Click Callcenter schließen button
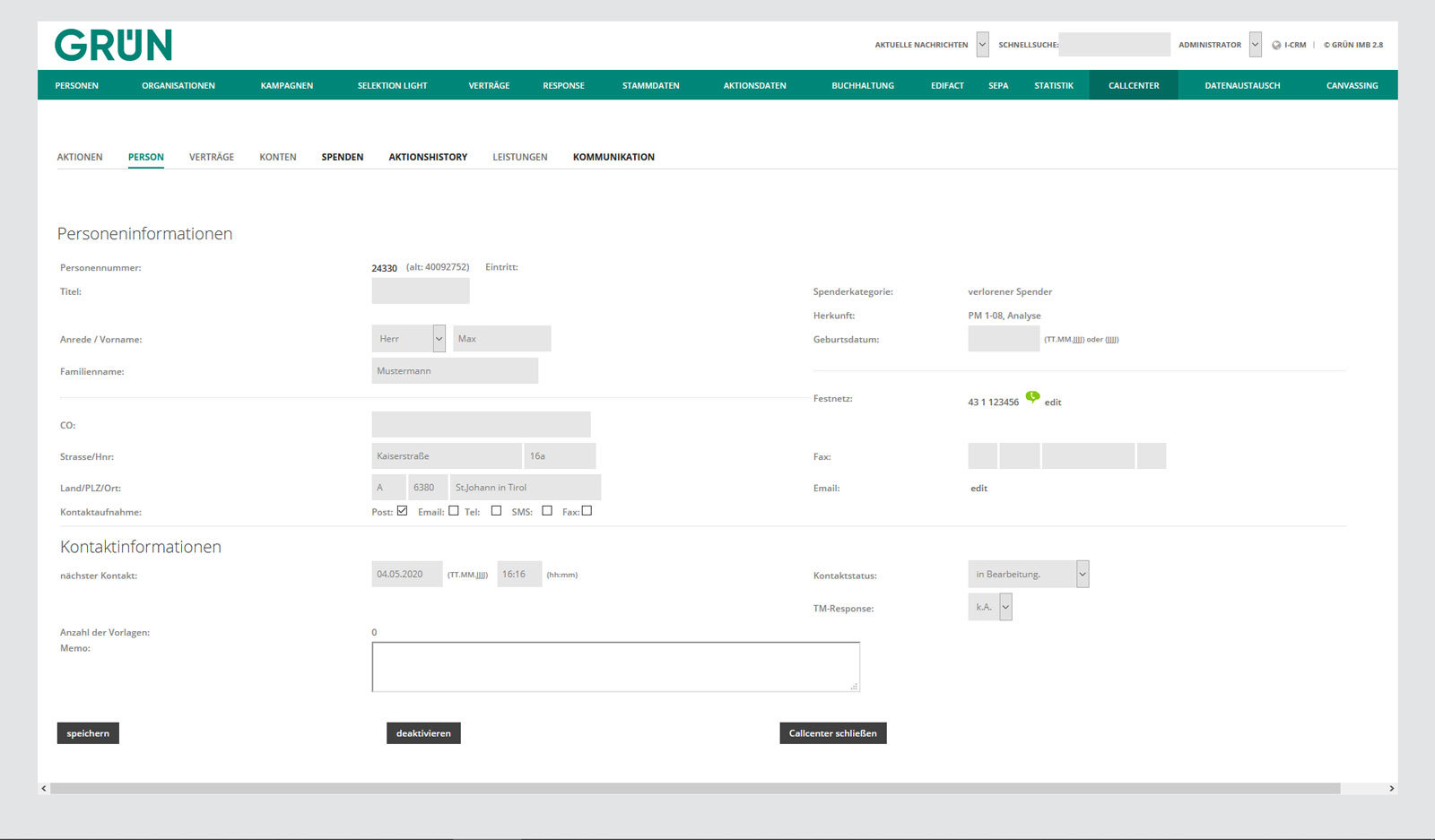 point(833,733)
